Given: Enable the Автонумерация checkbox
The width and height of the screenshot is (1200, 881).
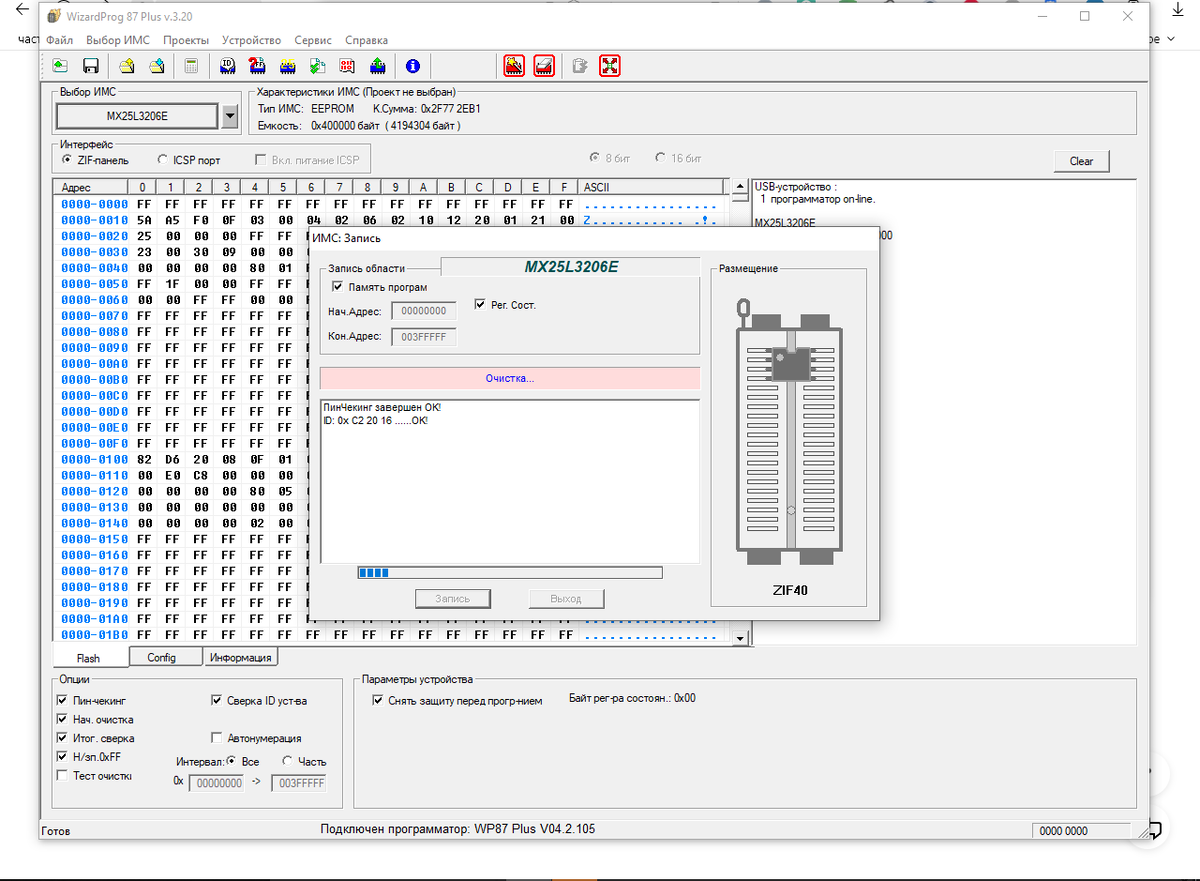Looking at the screenshot, I should click(218, 738).
